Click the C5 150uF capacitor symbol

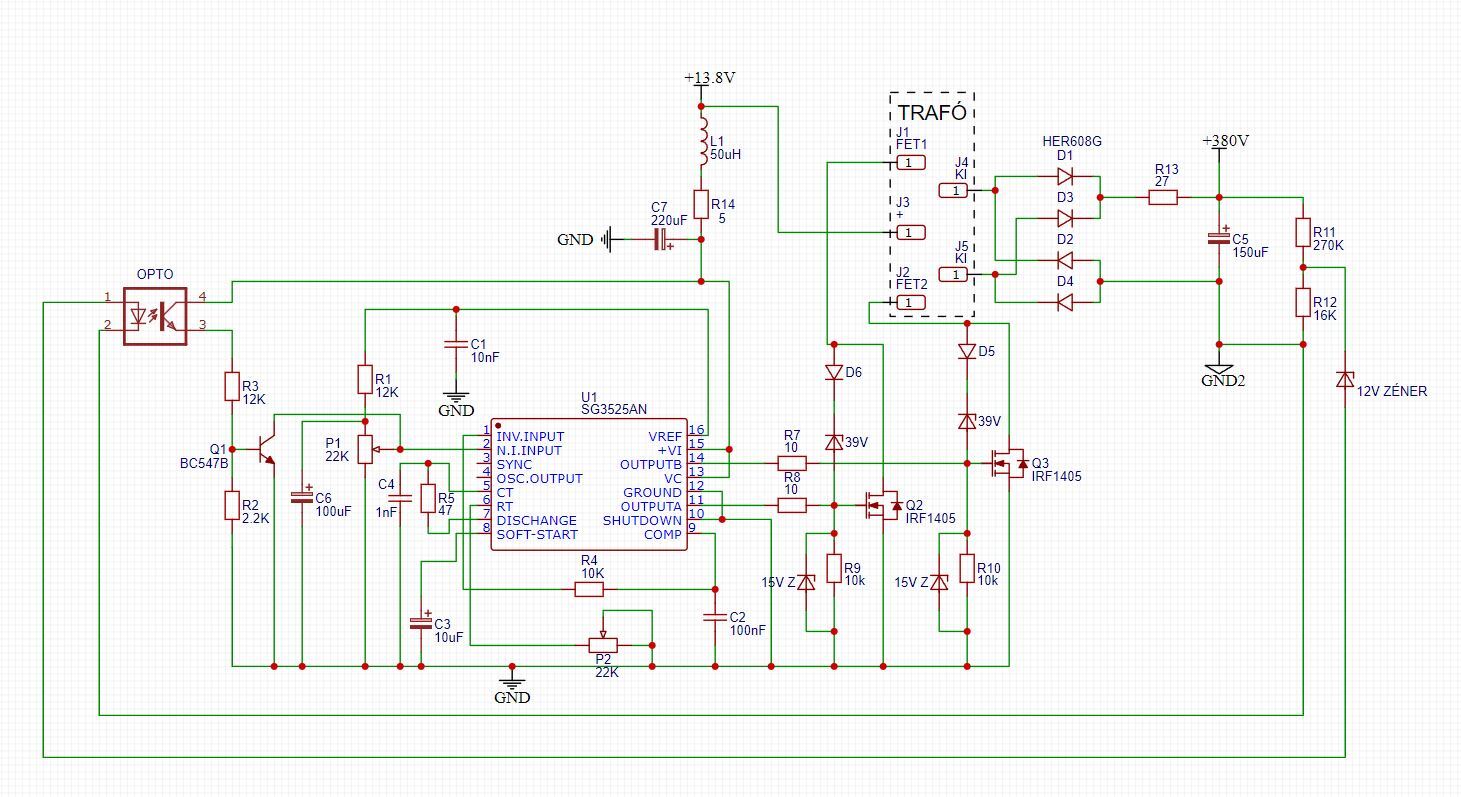[1219, 238]
